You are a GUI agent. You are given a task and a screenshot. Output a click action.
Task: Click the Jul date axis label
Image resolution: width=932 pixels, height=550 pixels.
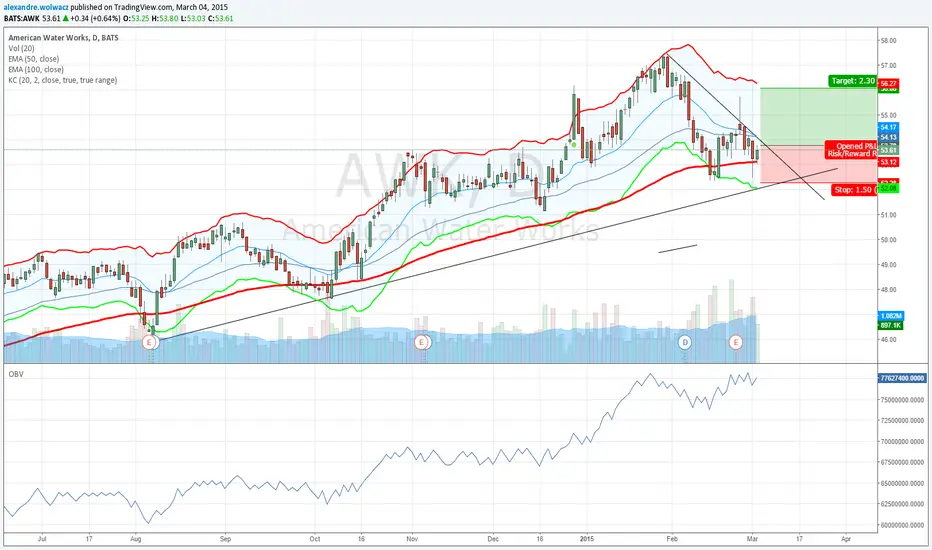coord(42,539)
